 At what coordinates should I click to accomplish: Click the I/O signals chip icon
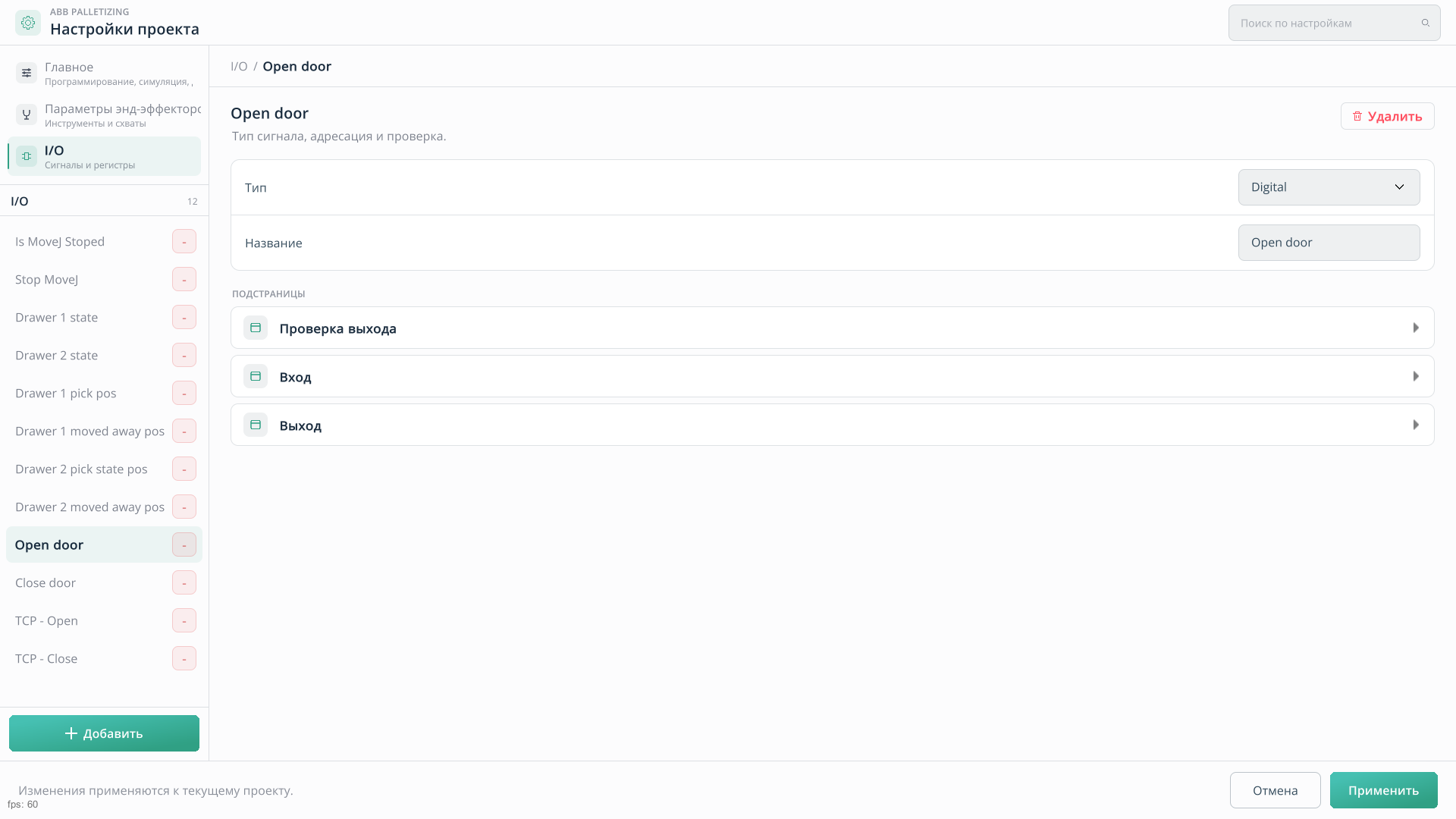27,156
